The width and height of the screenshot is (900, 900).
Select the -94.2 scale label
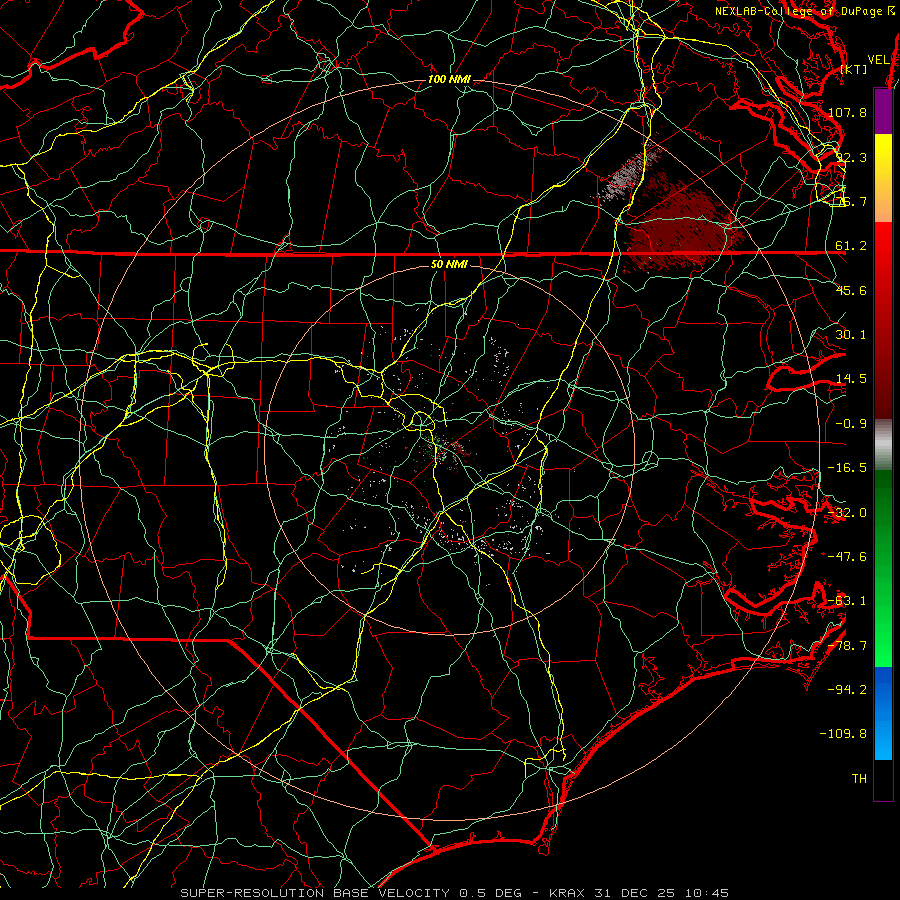pos(847,690)
